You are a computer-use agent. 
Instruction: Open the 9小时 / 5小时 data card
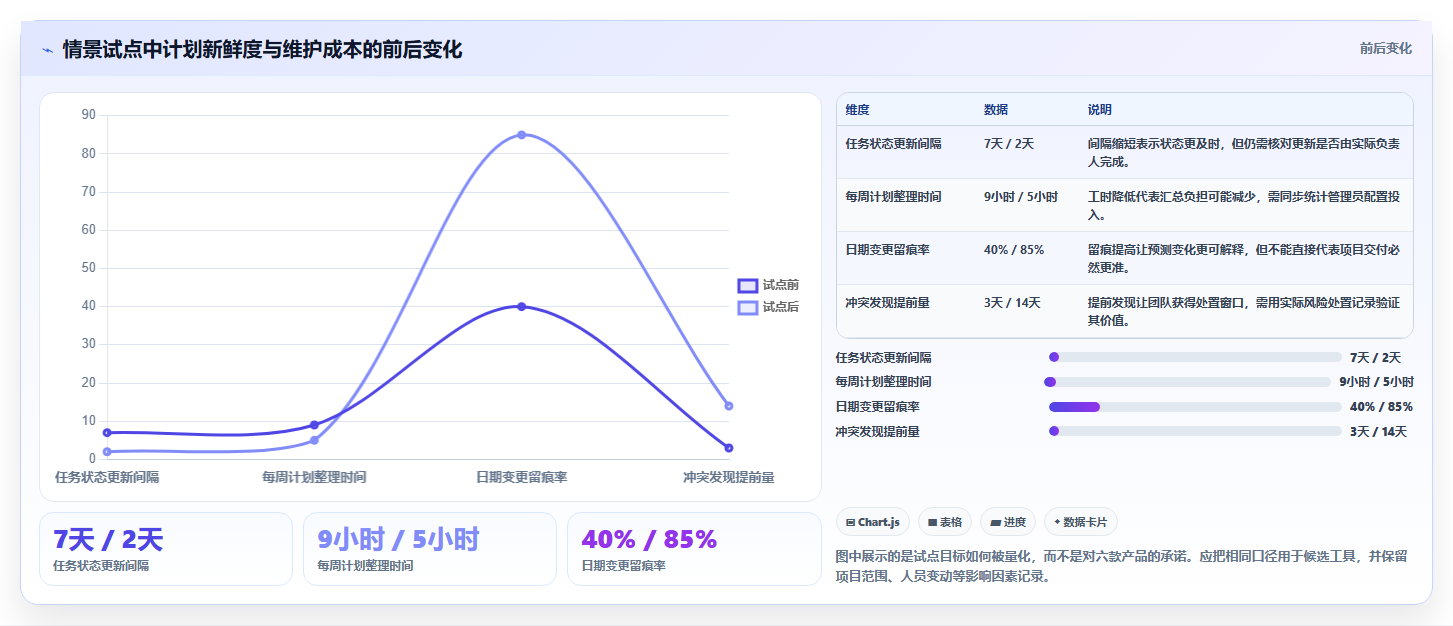pos(430,549)
